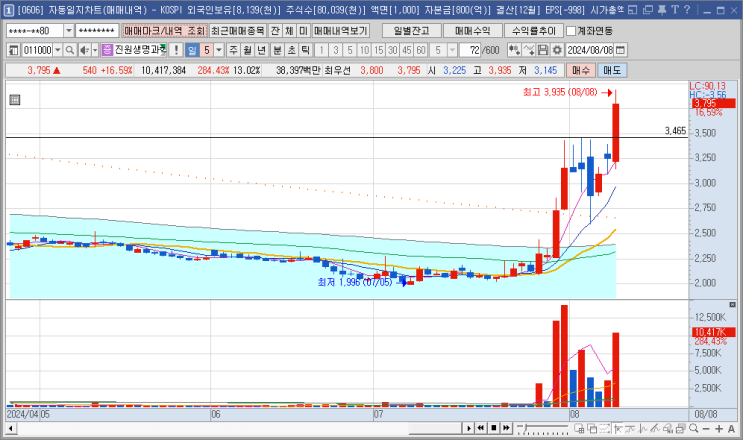Switch chart to 월 monthly period

247,50
